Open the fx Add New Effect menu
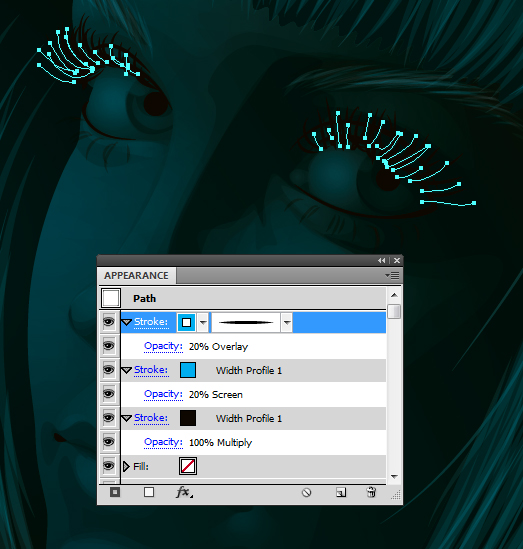The image size is (523, 549). click(184, 492)
